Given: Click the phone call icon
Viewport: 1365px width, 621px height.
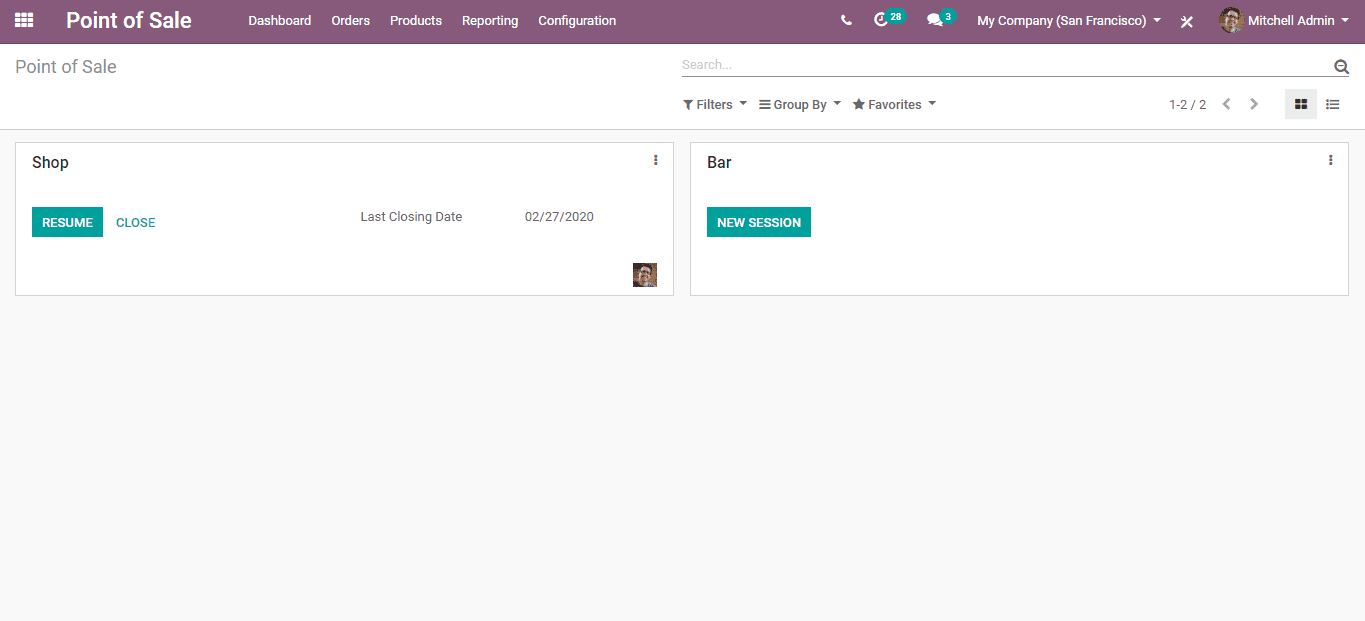Looking at the screenshot, I should [x=846, y=20].
